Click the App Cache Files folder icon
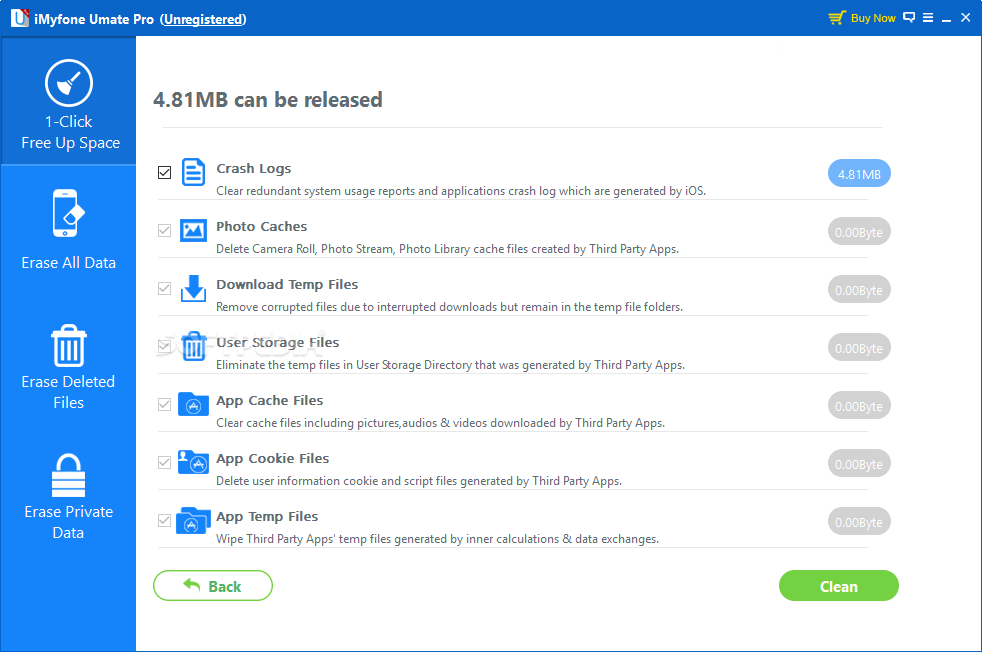Viewport: 982px width, 652px height. point(194,405)
